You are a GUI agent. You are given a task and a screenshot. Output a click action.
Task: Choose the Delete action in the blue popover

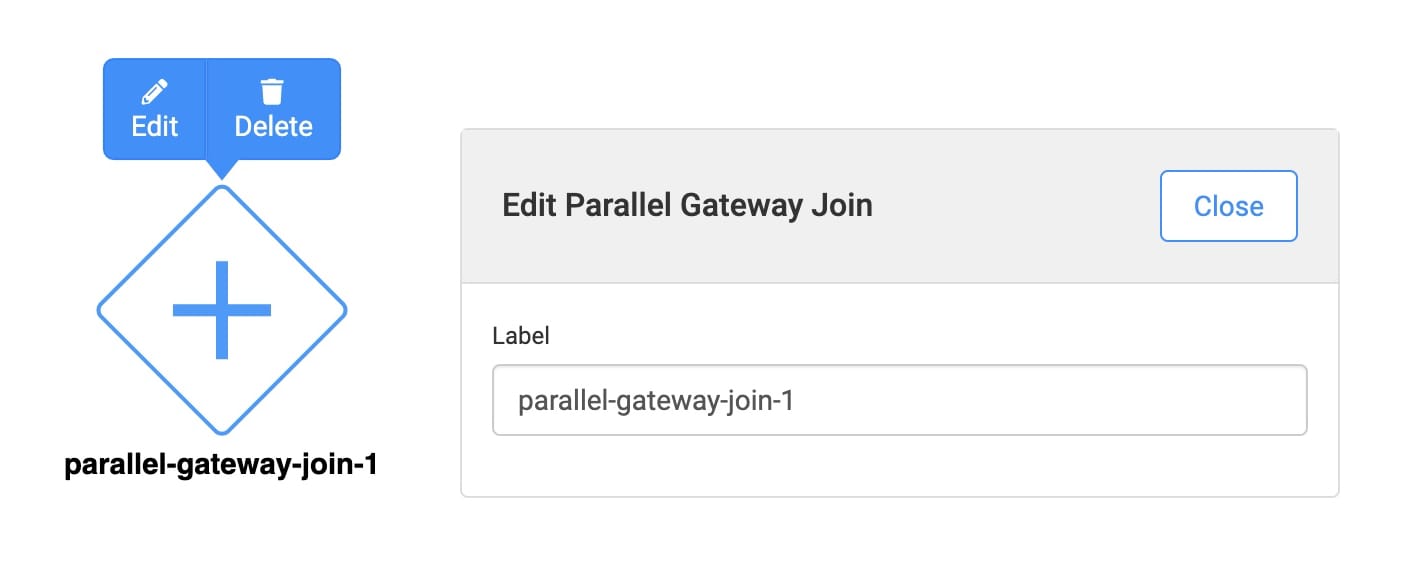pos(273,109)
